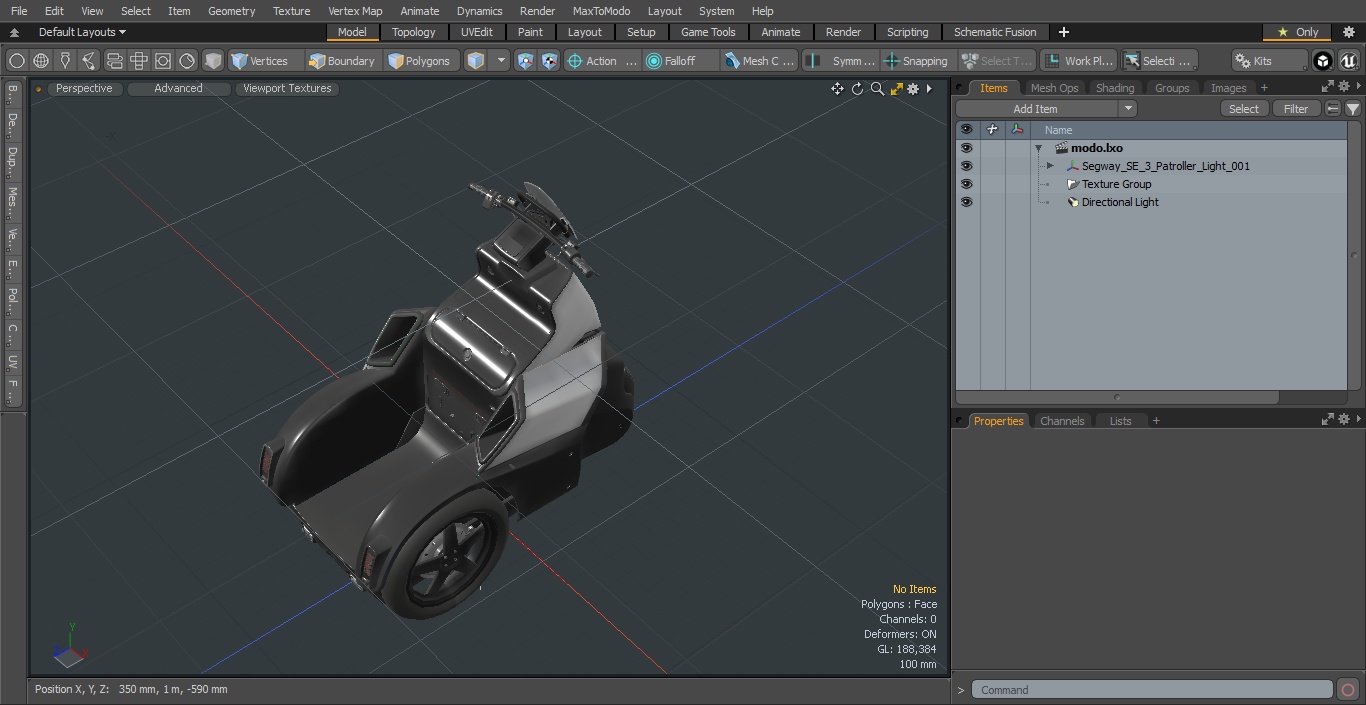This screenshot has width=1366, height=705.
Task: Click the second action axis cube icon
Action: (x=549, y=61)
